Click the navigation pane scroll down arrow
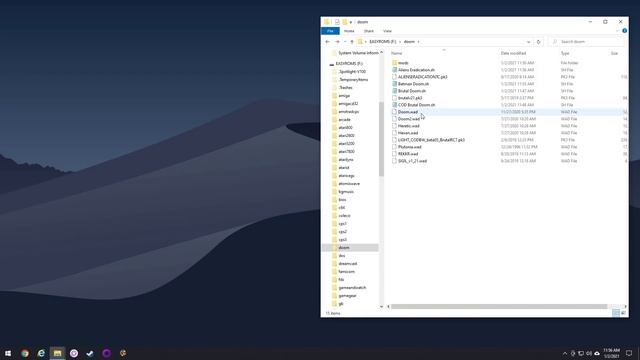This screenshot has width=640, height=360. 382,307
